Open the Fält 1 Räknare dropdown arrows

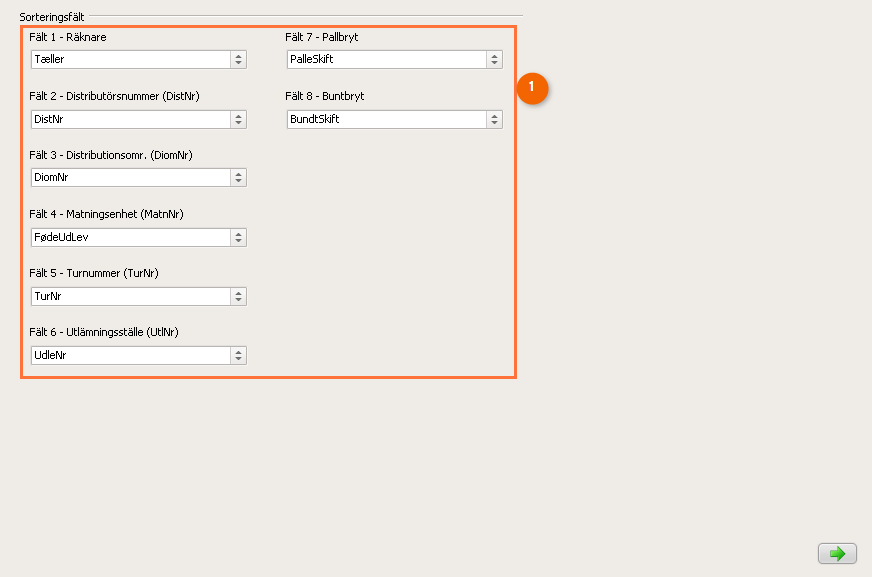tap(239, 59)
